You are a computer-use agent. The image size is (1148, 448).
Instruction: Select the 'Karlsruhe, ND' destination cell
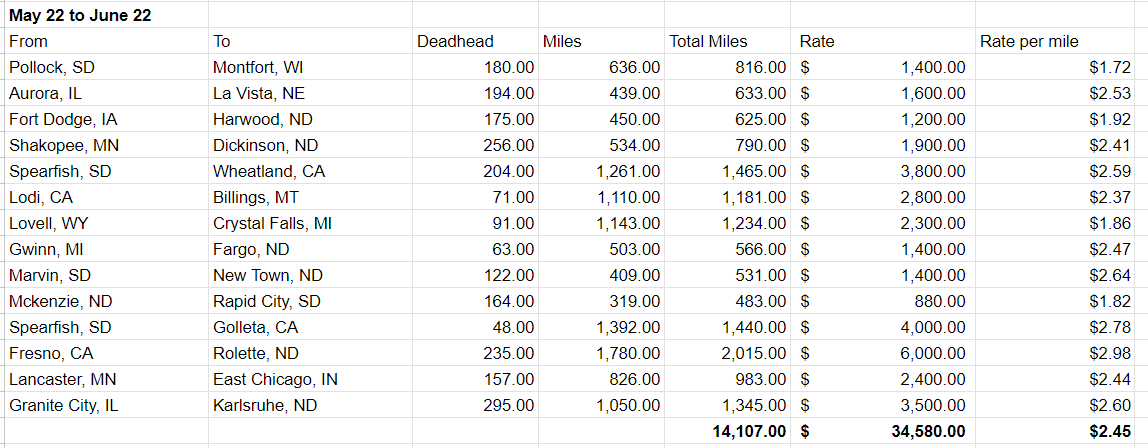266,405
